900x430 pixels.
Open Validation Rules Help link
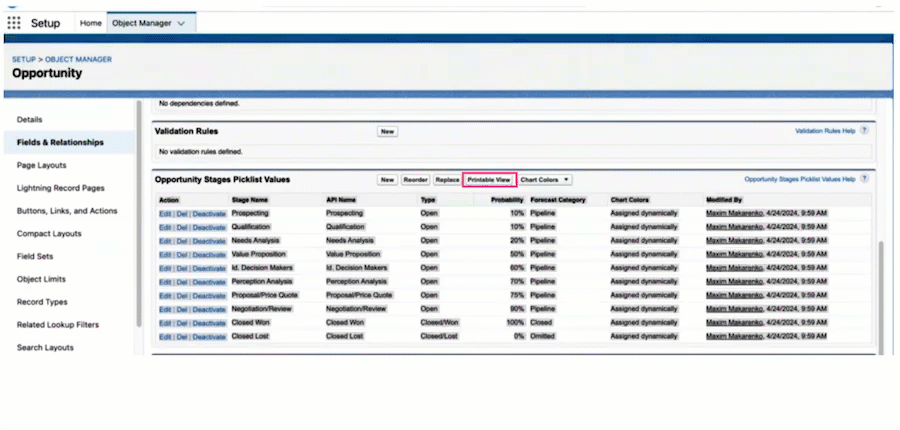pyautogui.click(x=825, y=131)
